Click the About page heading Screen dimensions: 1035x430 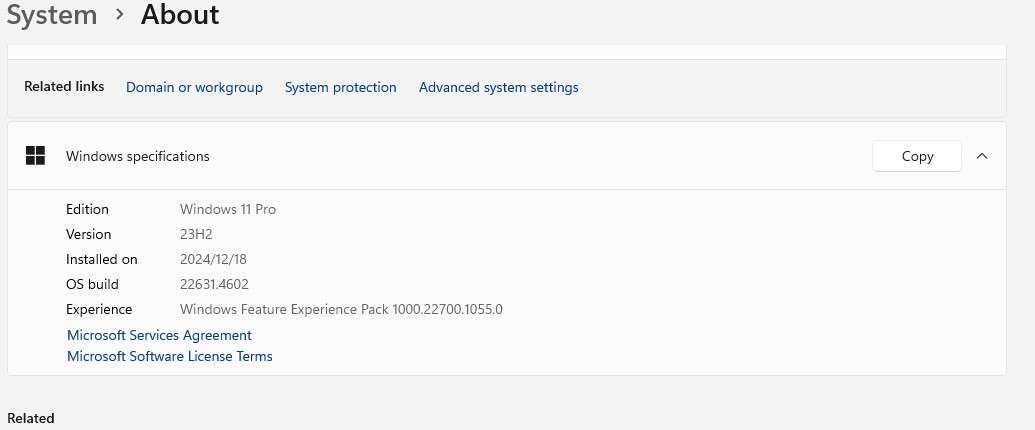(180, 15)
